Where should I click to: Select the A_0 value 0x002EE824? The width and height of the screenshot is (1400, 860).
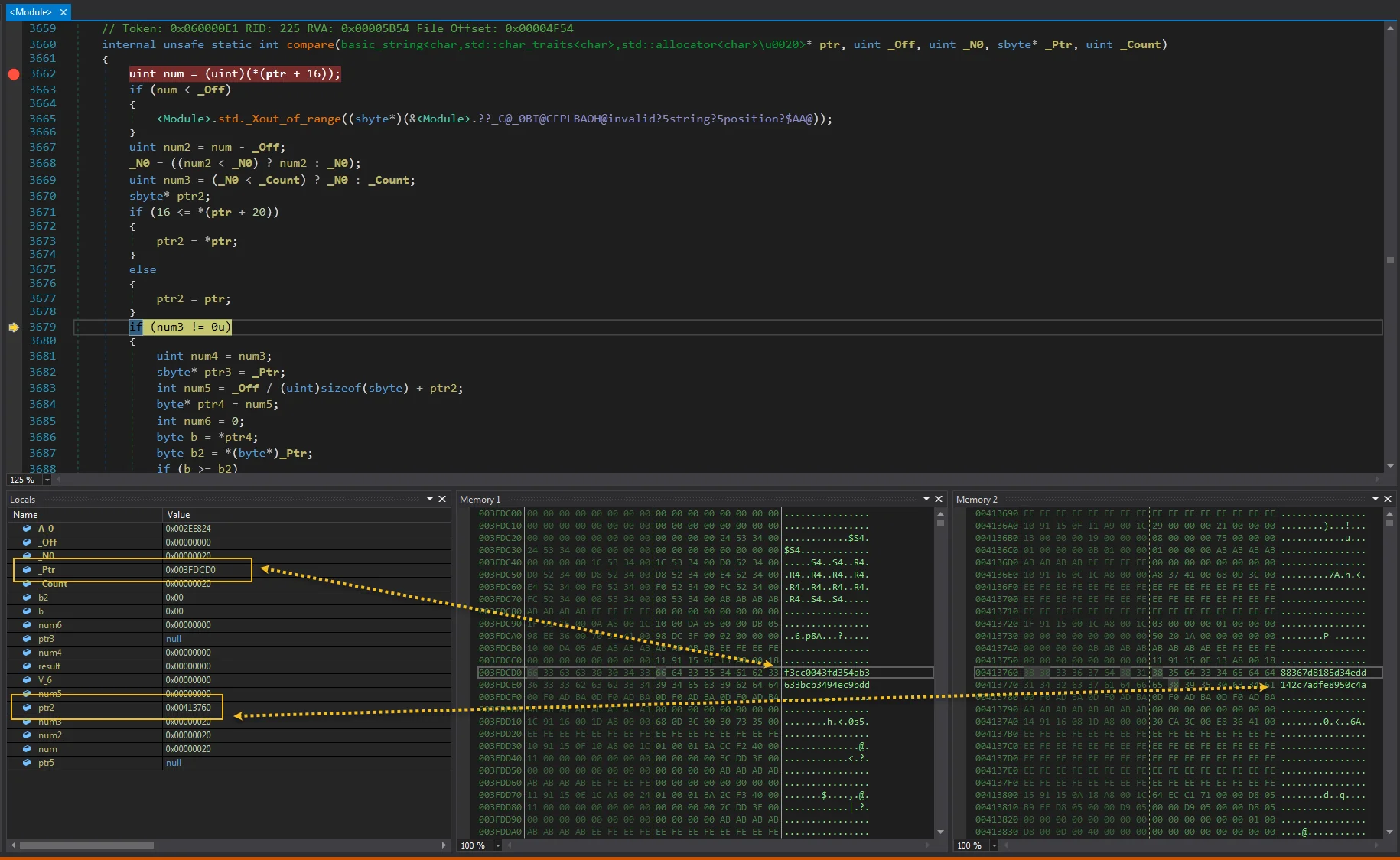coord(188,529)
